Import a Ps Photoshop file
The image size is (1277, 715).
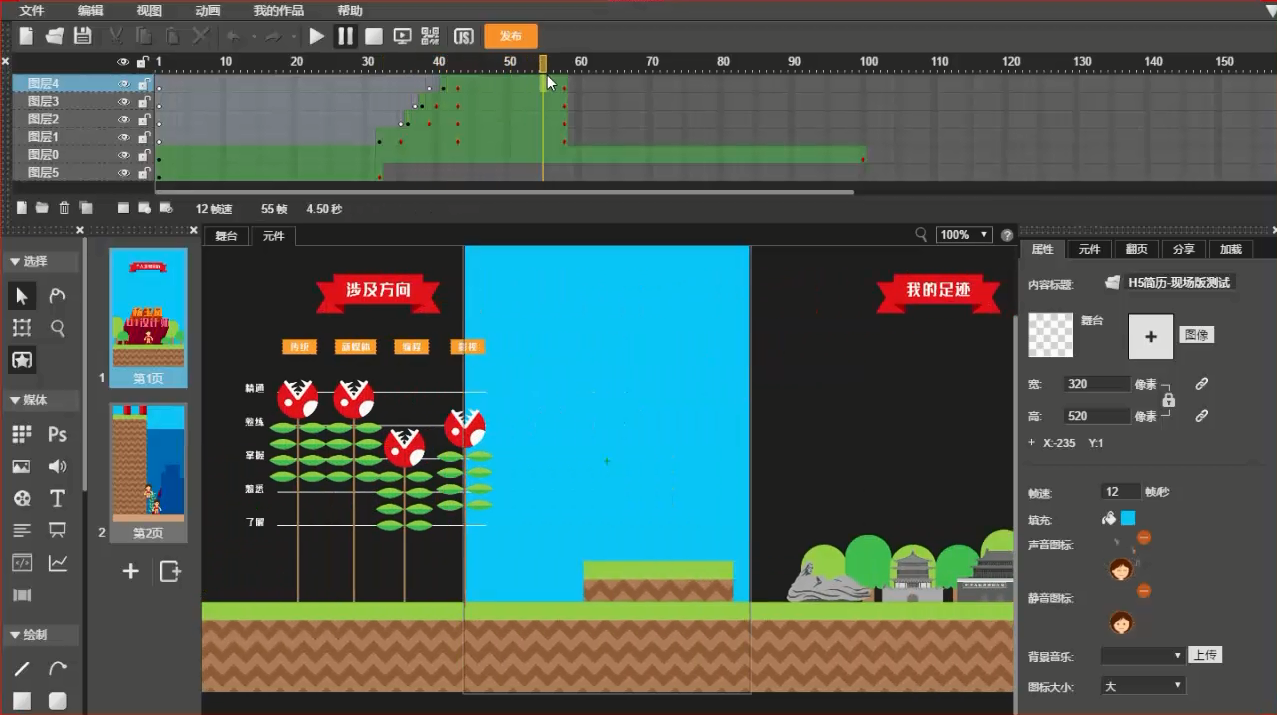(58, 434)
